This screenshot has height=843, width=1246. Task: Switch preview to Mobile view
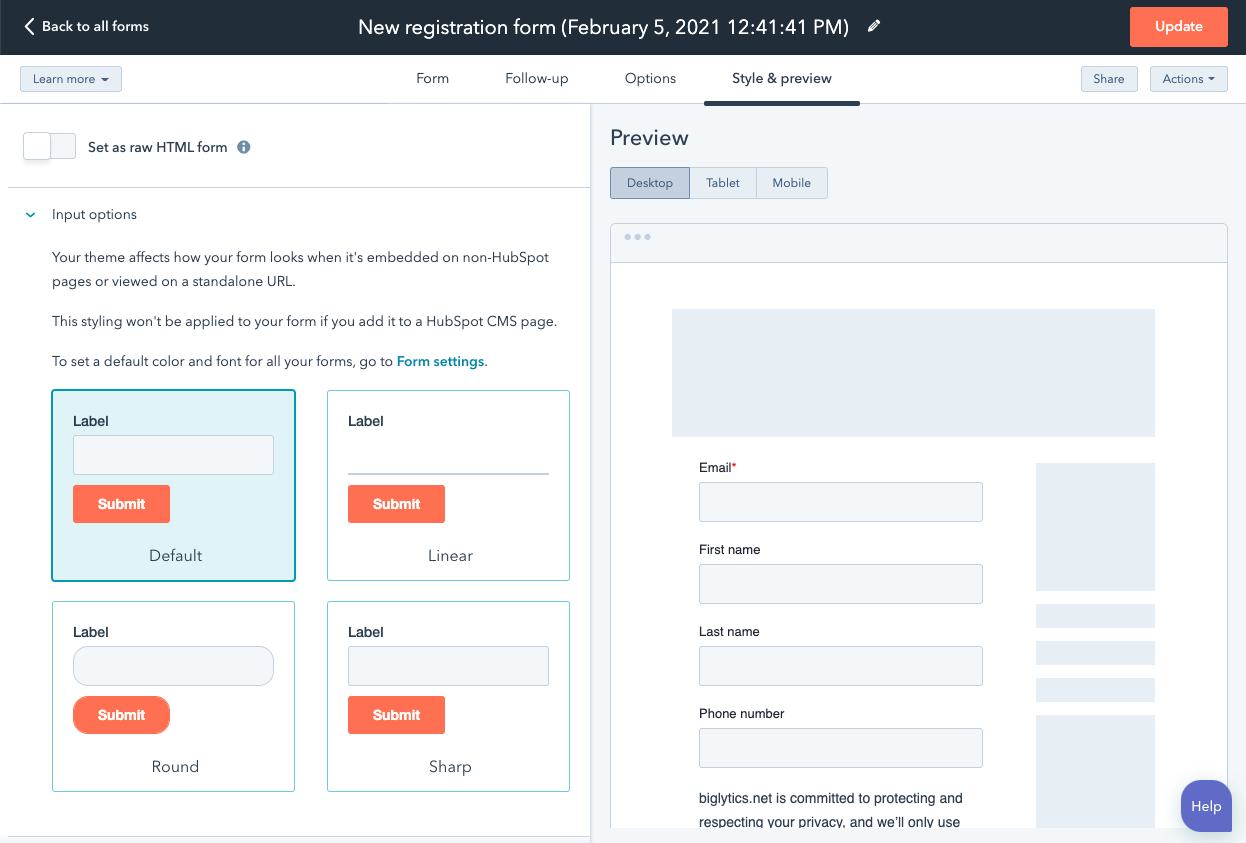coord(791,183)
